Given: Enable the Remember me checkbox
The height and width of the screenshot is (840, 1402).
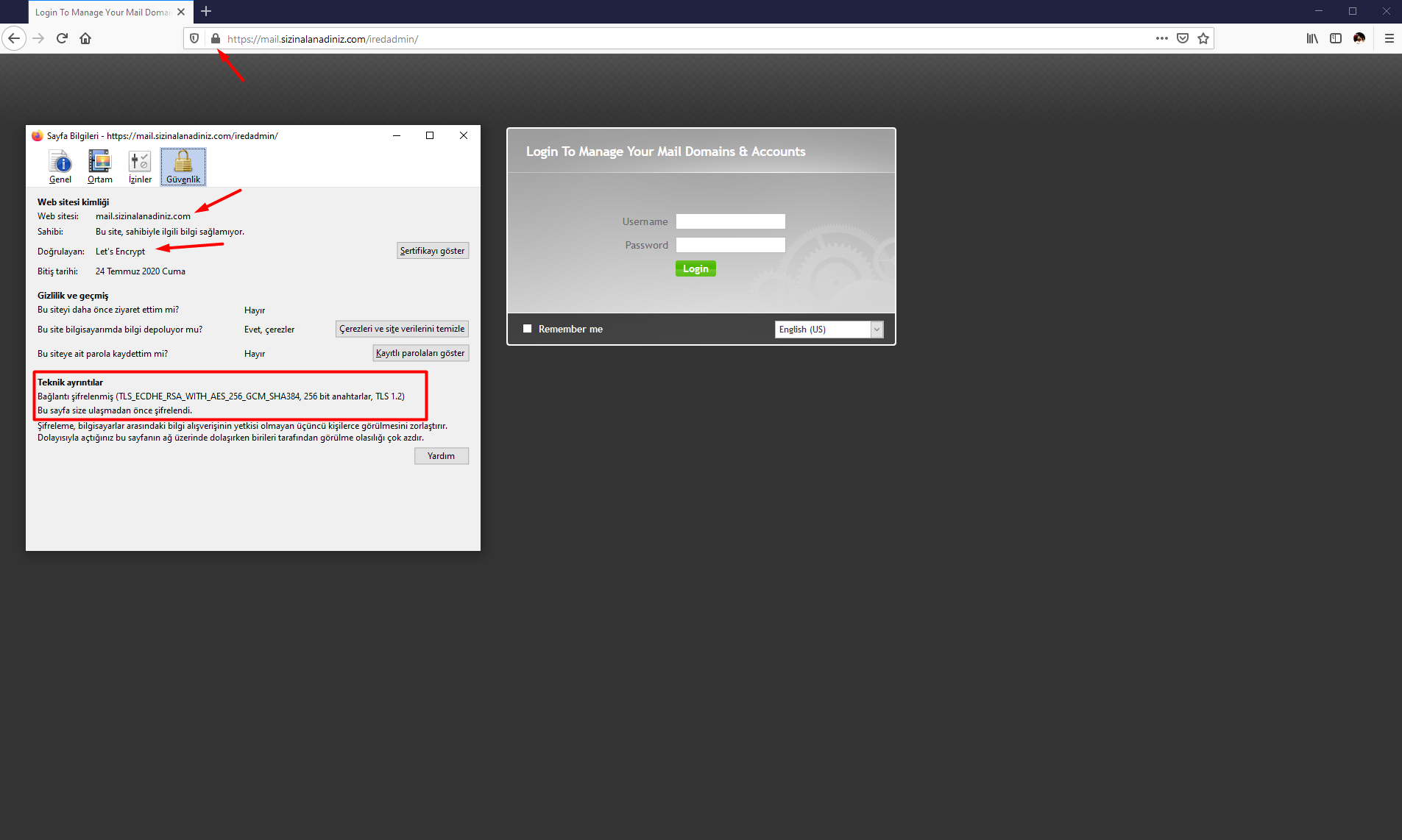Looking at the screenshot, I should 527,329.
